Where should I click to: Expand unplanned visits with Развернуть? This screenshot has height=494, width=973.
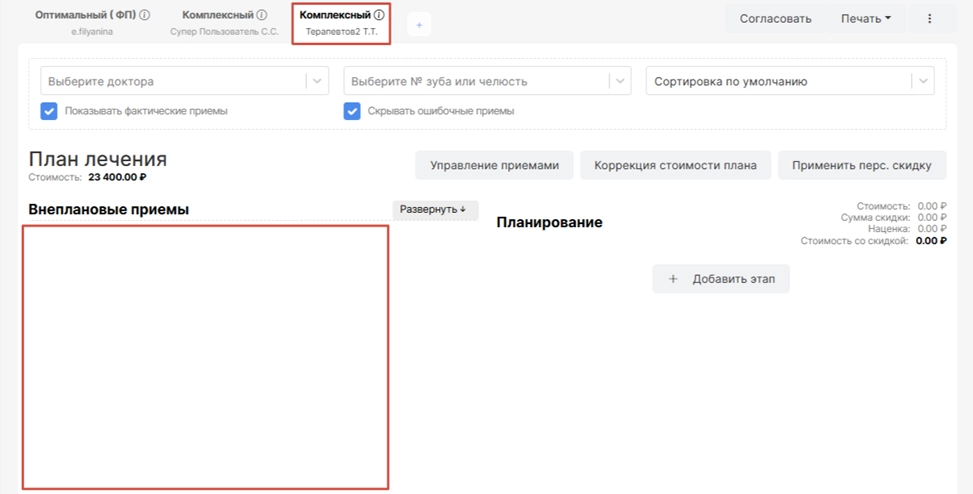(434, 210)
